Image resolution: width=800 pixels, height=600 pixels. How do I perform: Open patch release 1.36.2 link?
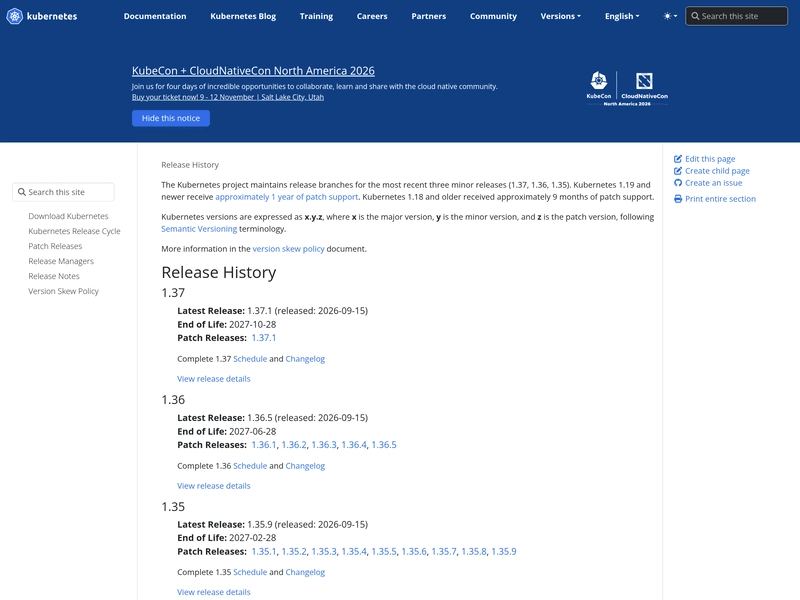[x=294, y=445]
